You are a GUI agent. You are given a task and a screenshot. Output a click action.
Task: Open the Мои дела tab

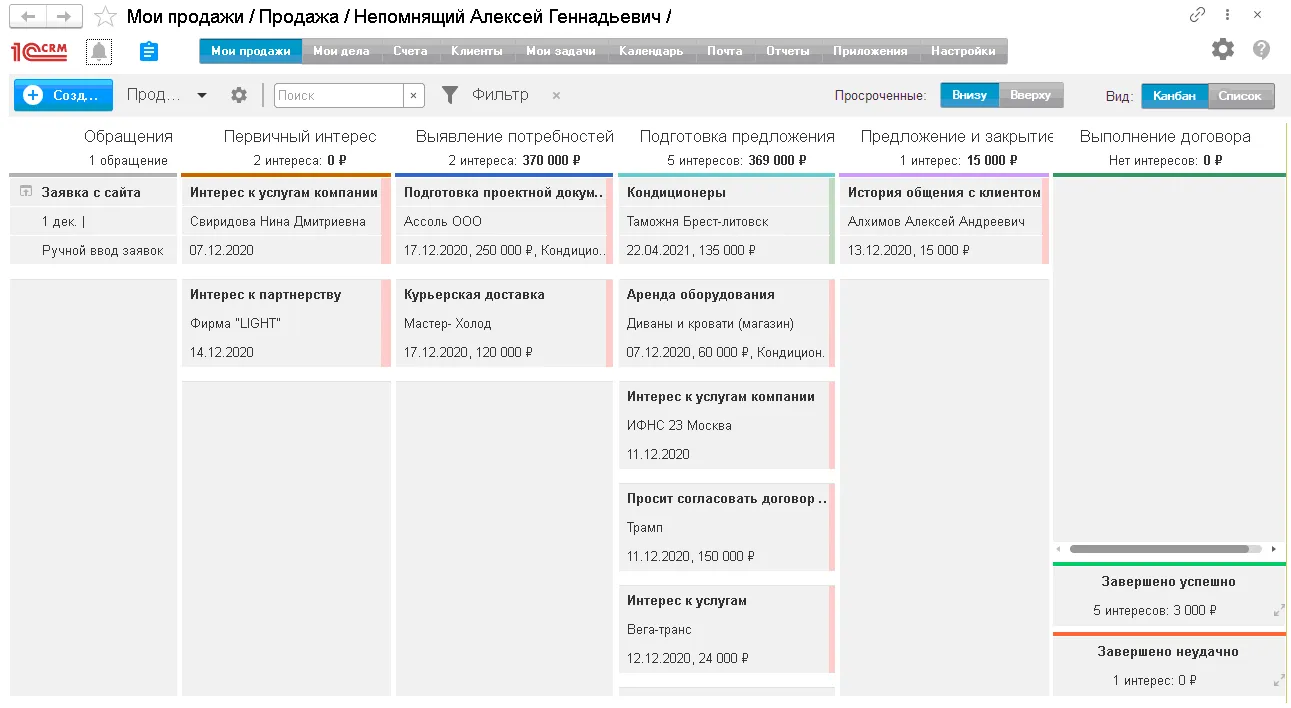tap(341, 51)
